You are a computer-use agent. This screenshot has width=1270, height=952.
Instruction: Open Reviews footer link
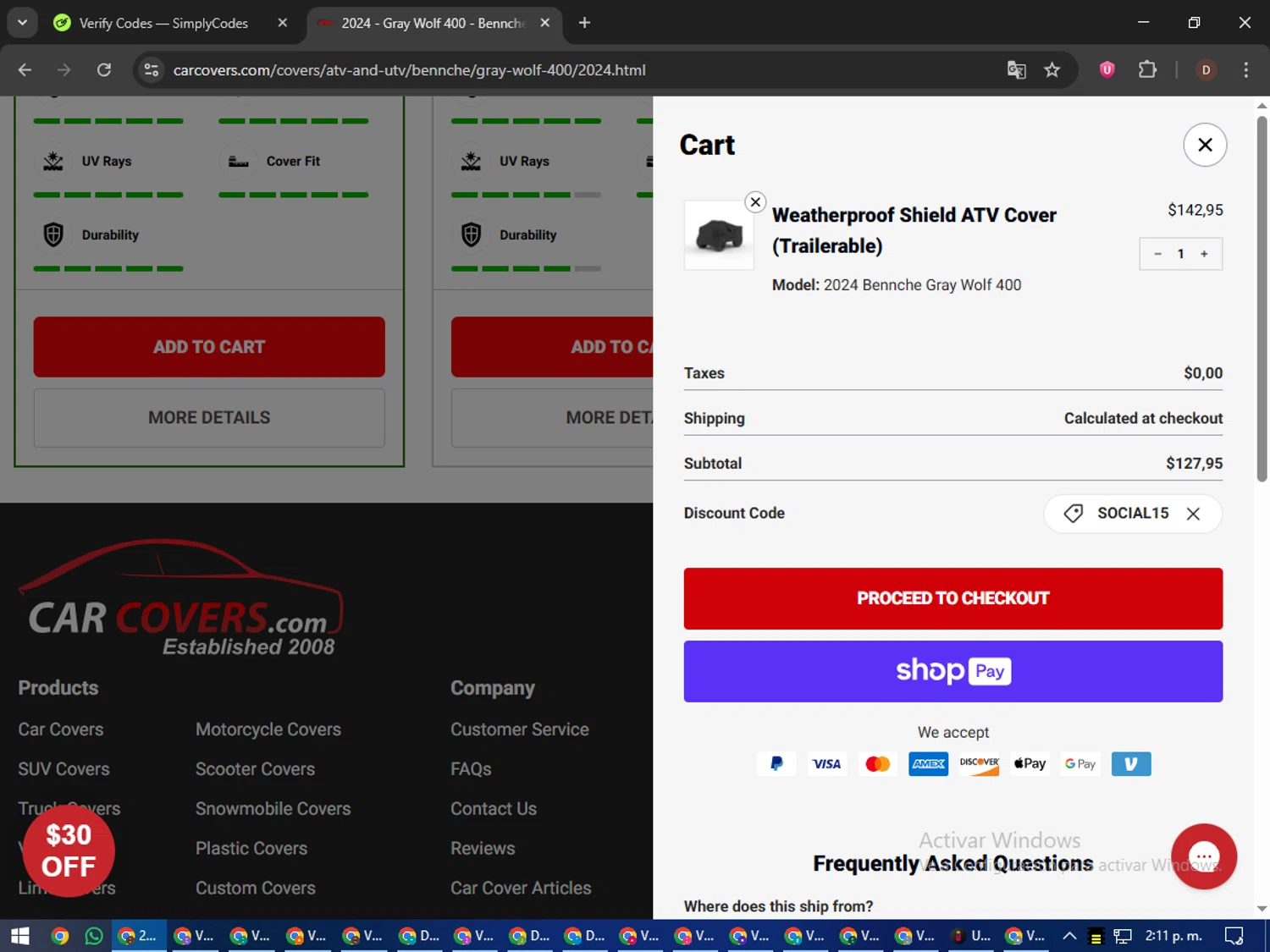pos(483,849)
